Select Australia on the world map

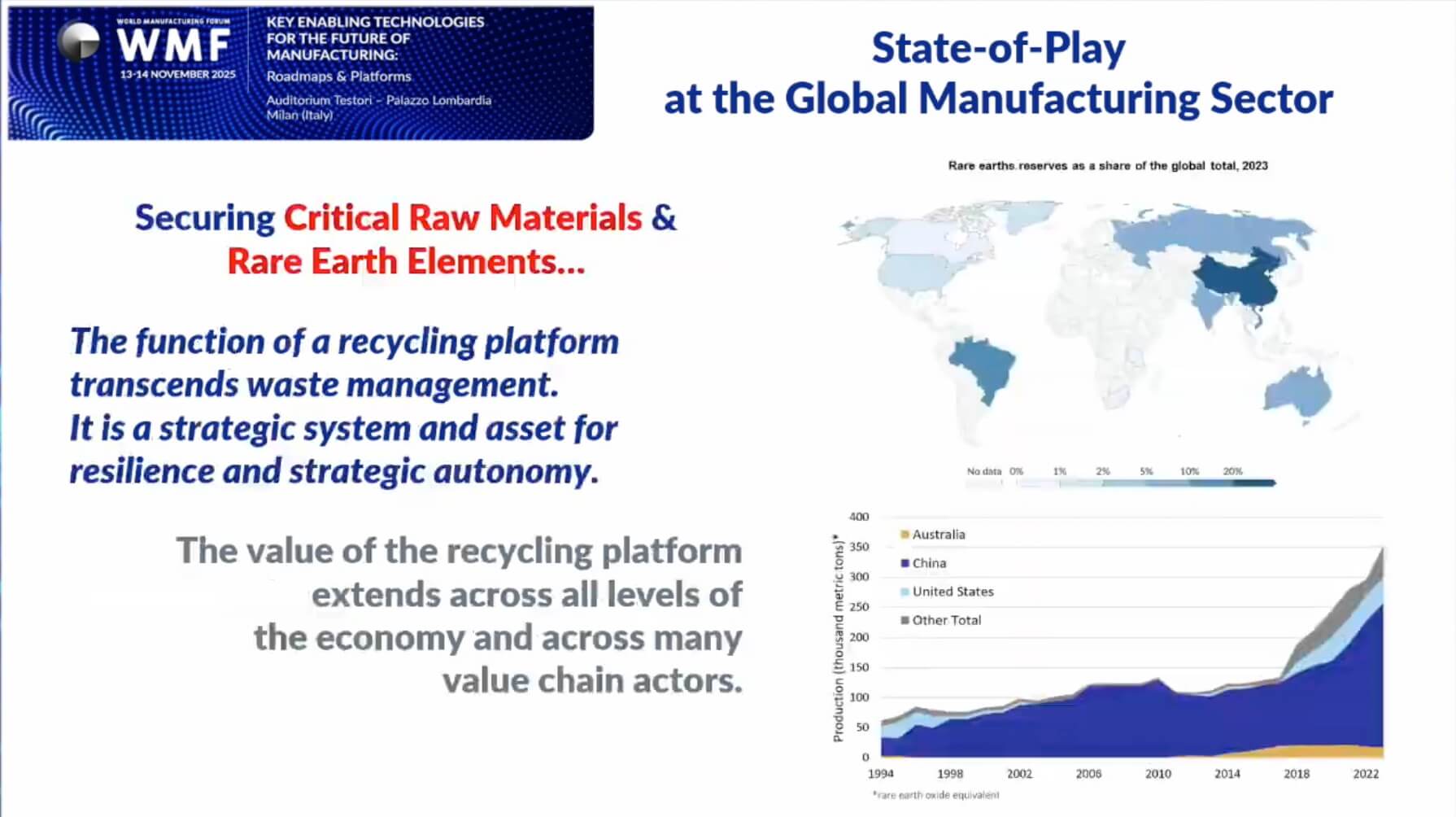[x=1298, y=392]
